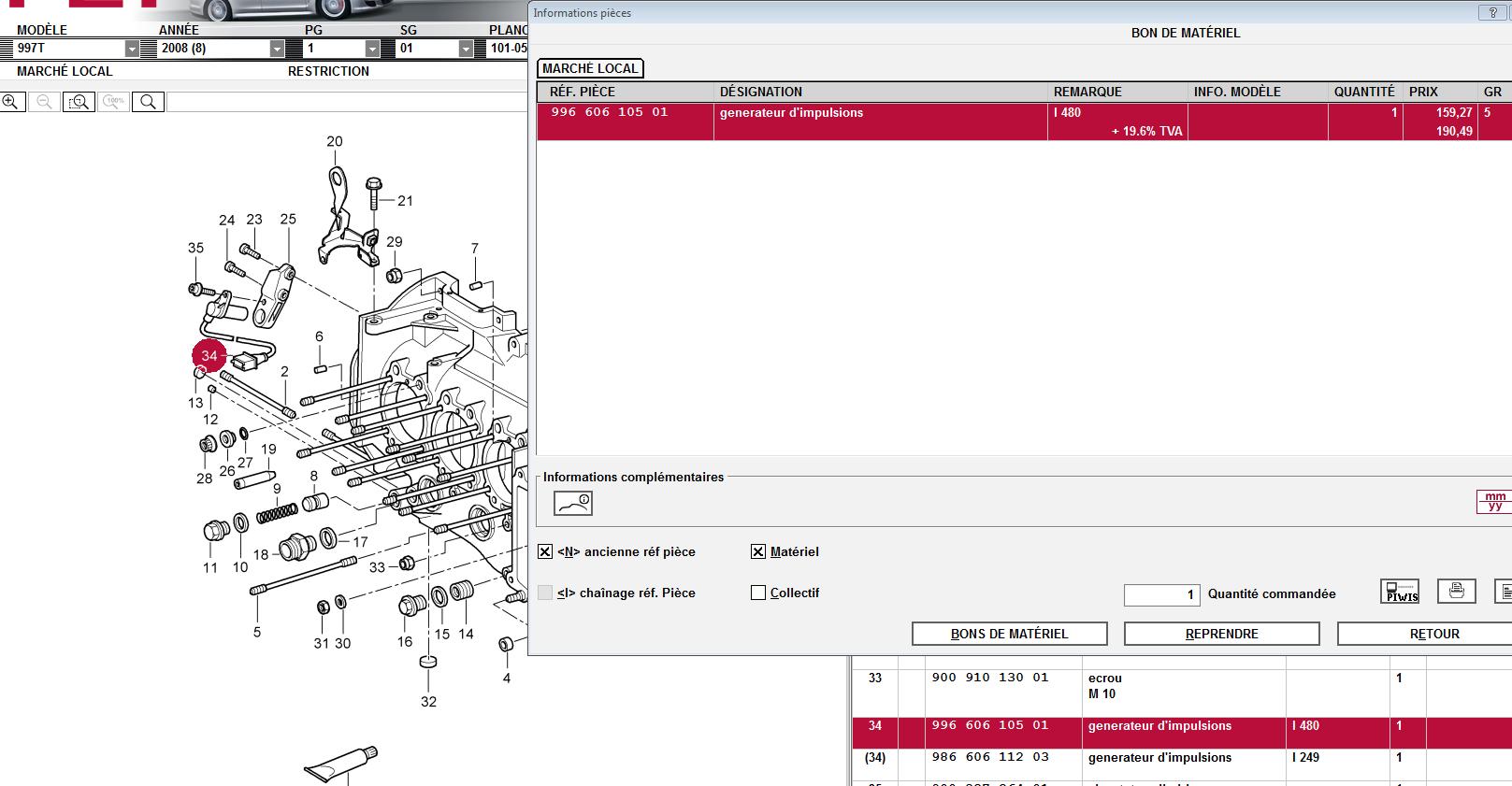1512x786 pixels.
Task: Click the price with tax 190,49
Action: click(1454, 132)
